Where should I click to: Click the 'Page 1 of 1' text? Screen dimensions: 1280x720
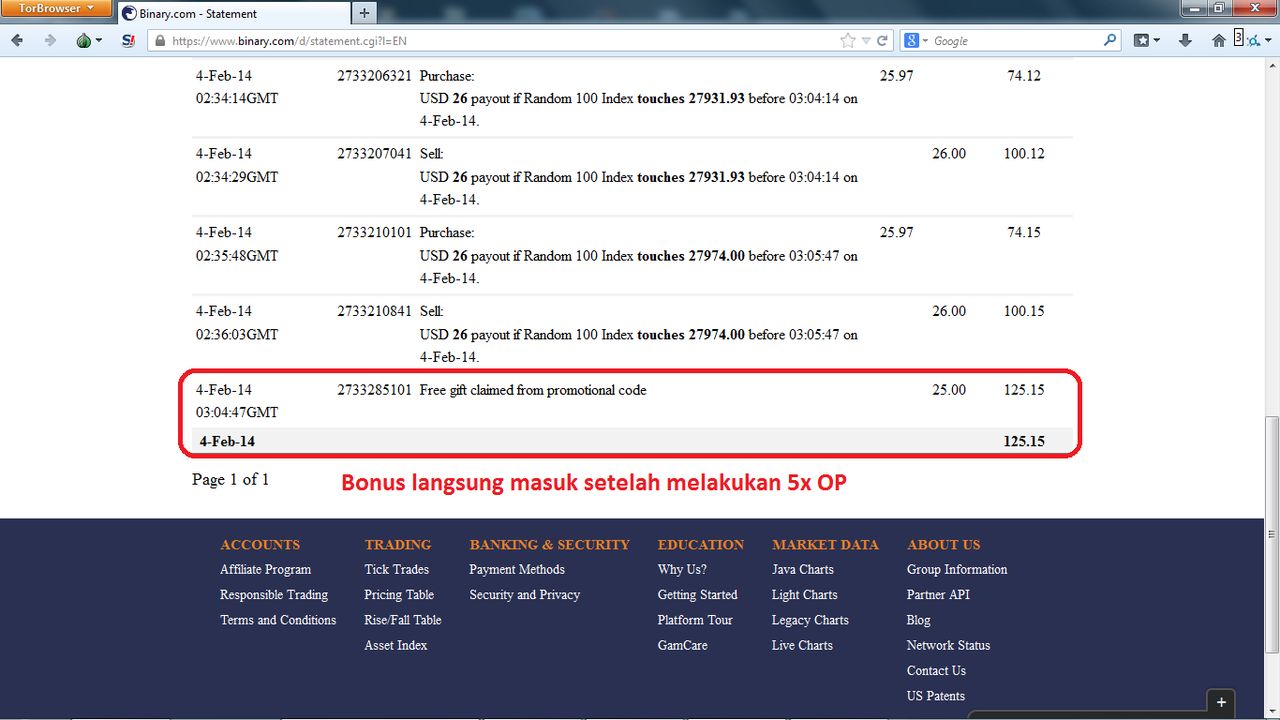[x=230, y=480]
